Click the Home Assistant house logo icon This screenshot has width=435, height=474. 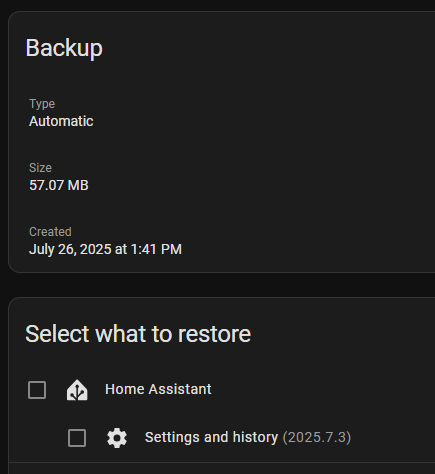tap(77, 390)
